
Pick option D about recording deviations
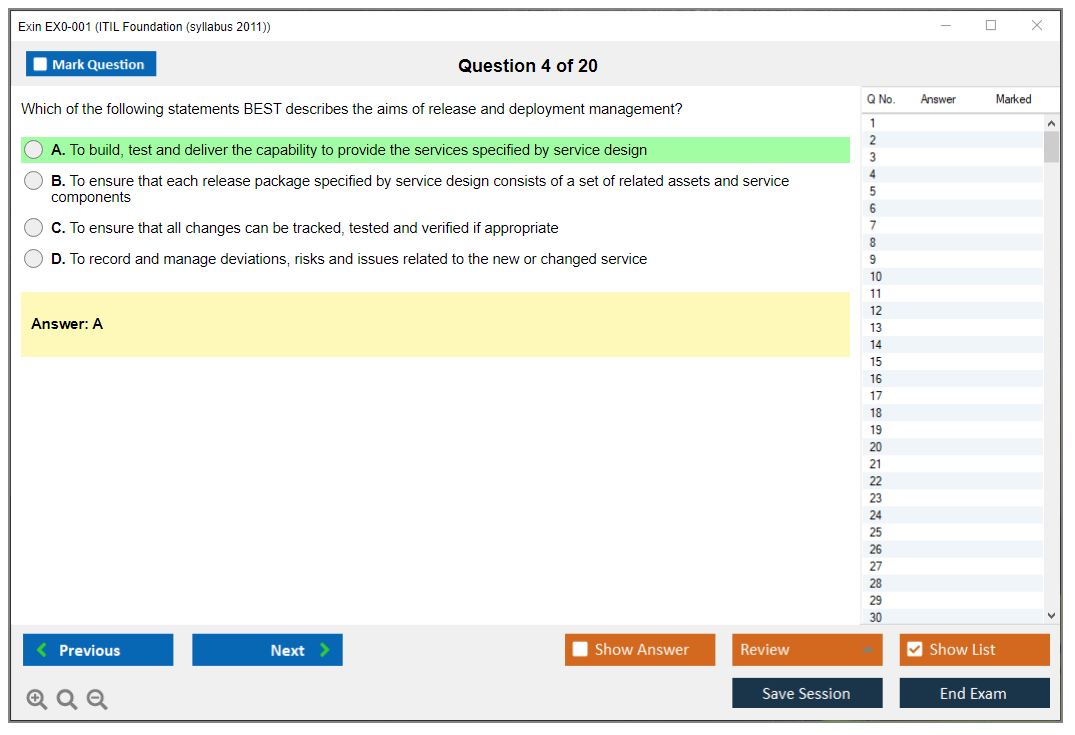pos(34,259)
